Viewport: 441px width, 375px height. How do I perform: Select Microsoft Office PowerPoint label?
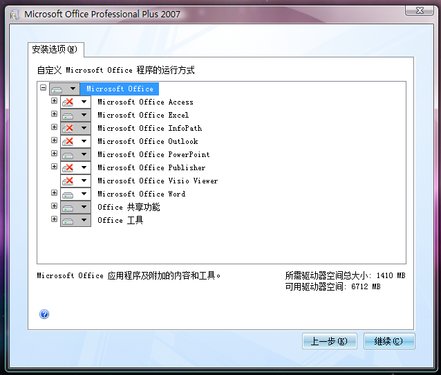154,154
